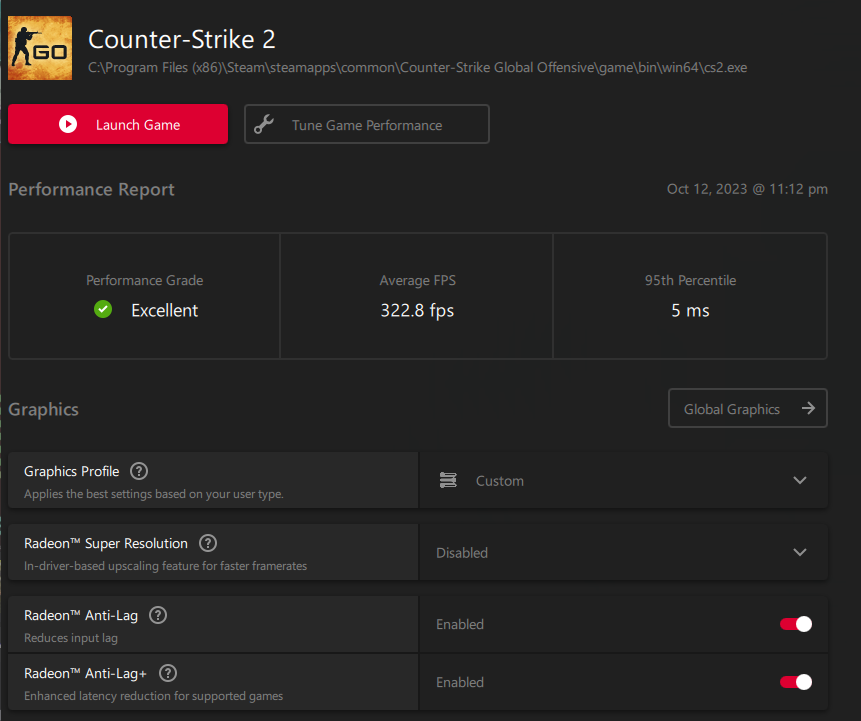Show help tooltip icon for Radeon Anti-Lag+

pos(168,673)
